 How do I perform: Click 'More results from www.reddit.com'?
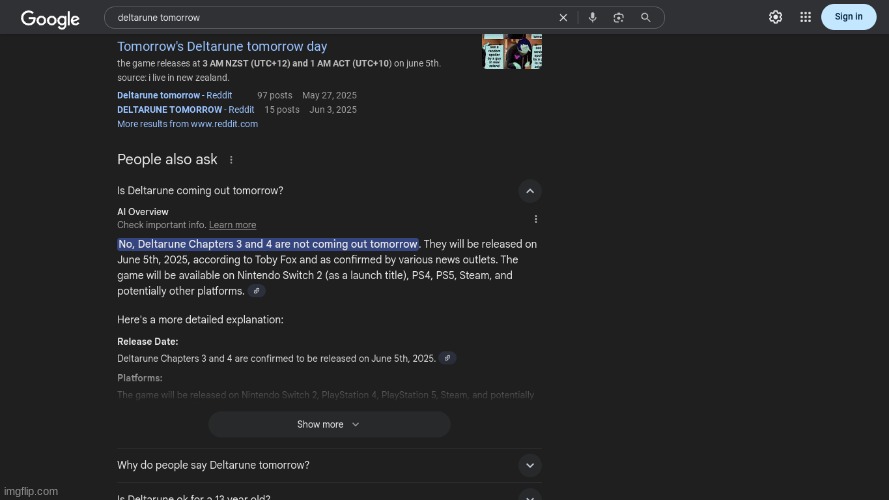188,124
